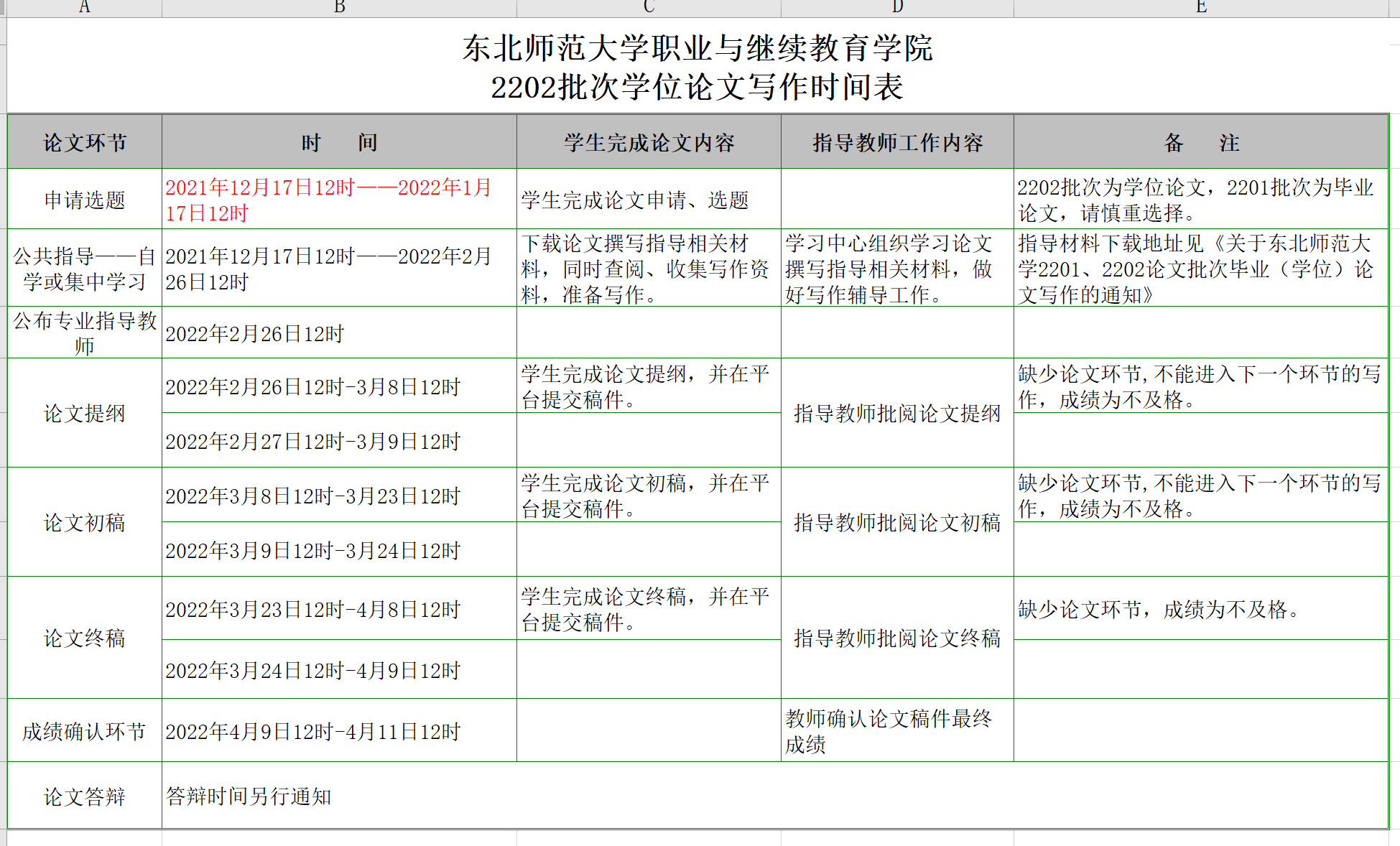
Task: Select the 论文初稿 cell
Action: (85, 522)
